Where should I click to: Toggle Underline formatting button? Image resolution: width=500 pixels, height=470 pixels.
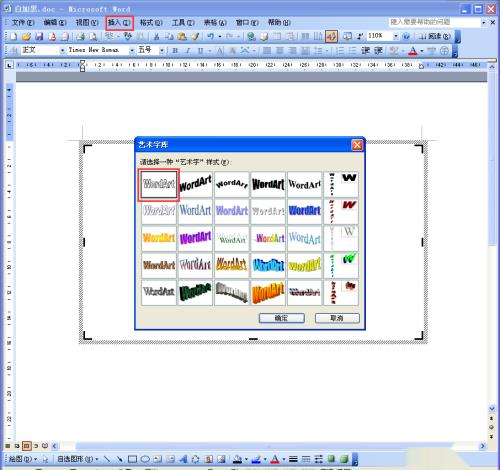click(200, 51)
